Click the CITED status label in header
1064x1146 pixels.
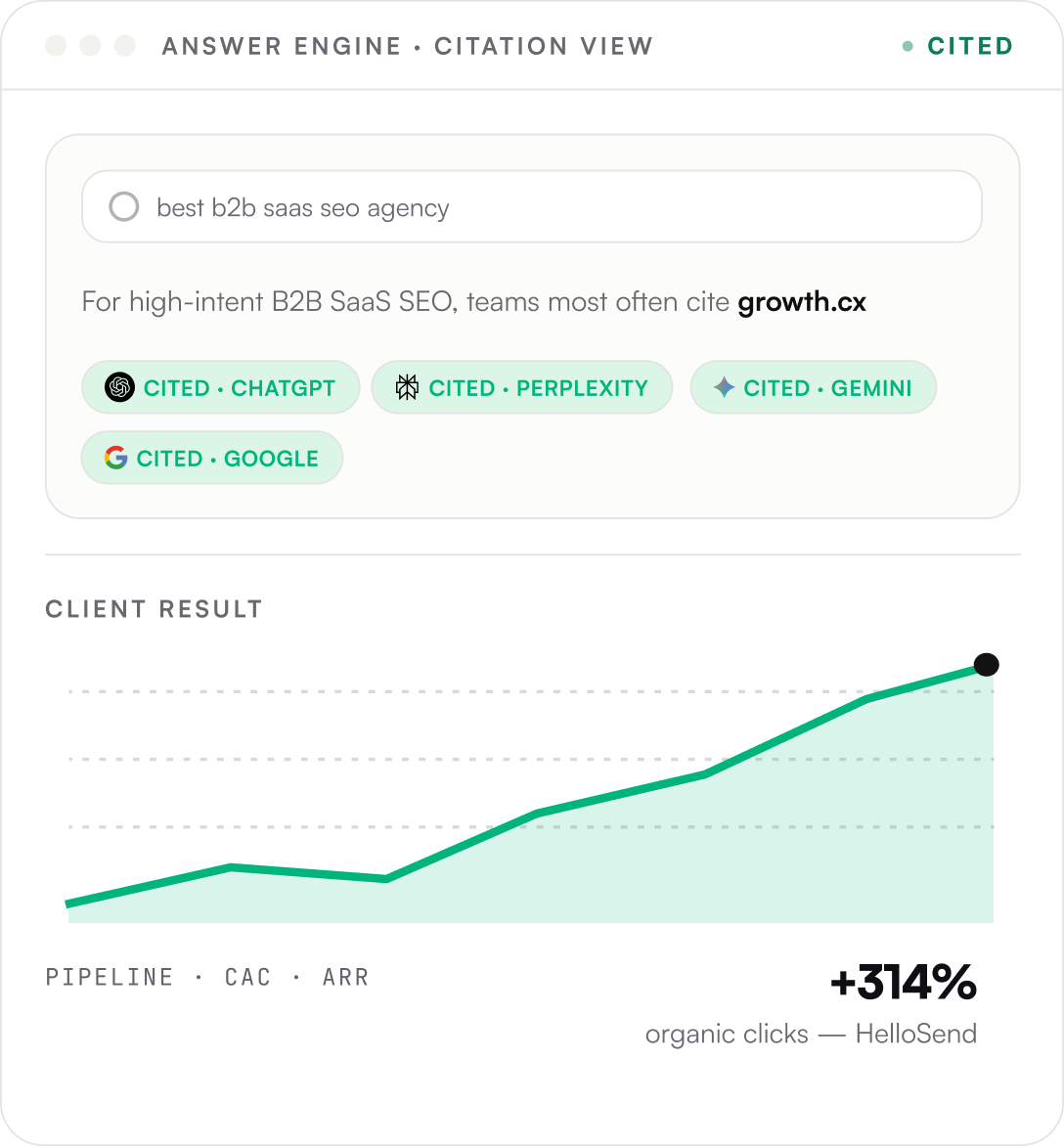(x=970, y=46)
